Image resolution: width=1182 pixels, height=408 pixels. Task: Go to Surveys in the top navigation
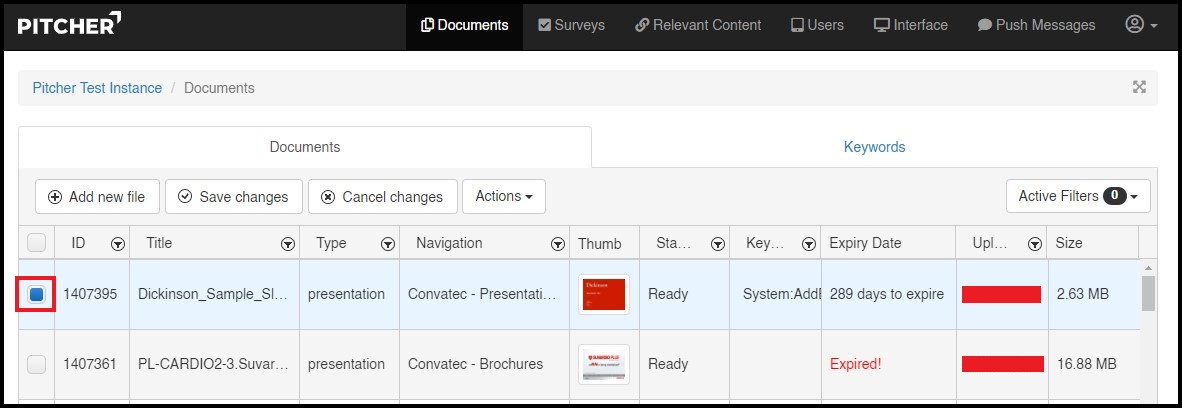pos(571,25)
